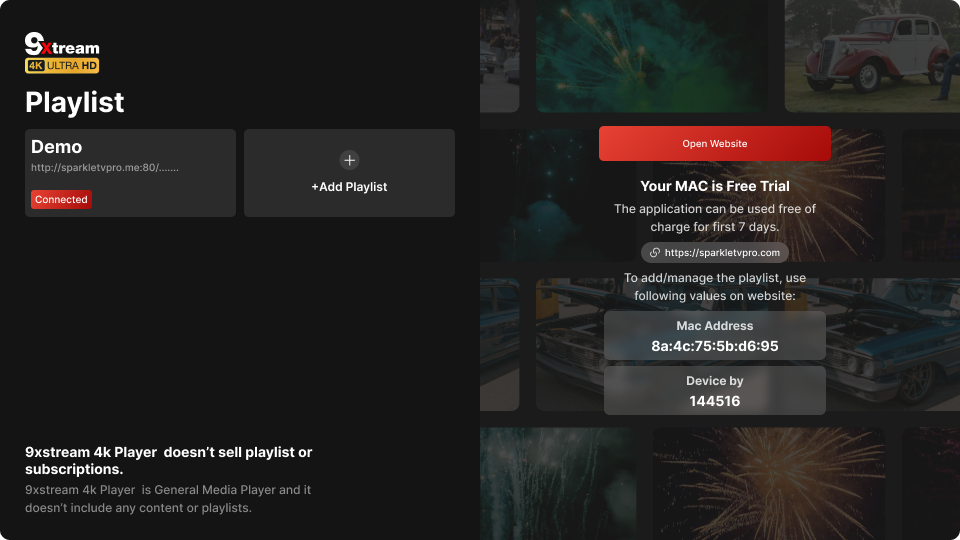Image resolution: width=960 pixels, height=540 pixels.
Task: Click the Demo playlist URL sparkletvpro.me text
Action: (105, 167)
